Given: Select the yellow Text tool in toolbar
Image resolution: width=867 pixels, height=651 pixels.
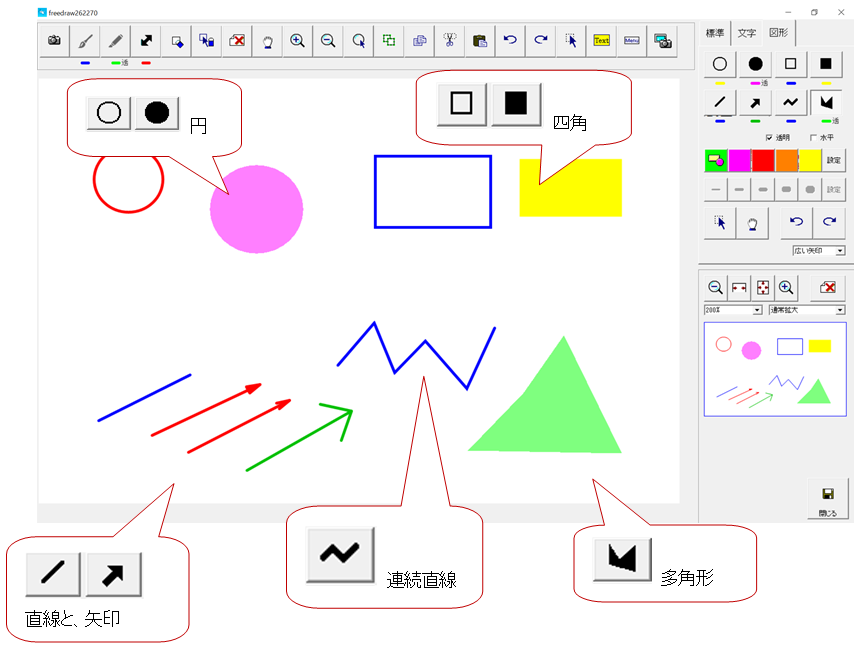Looking at the screenshot, I should point(601,41).
